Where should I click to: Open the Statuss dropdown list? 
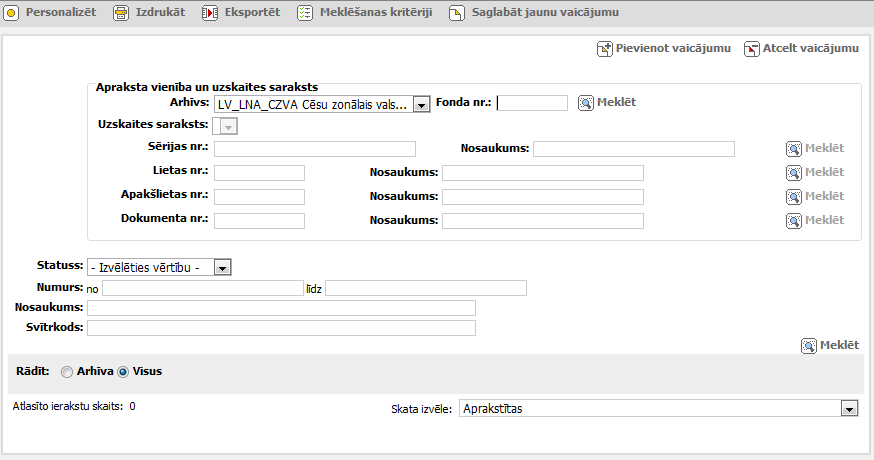pyautogui.click(x=223, y=267)
